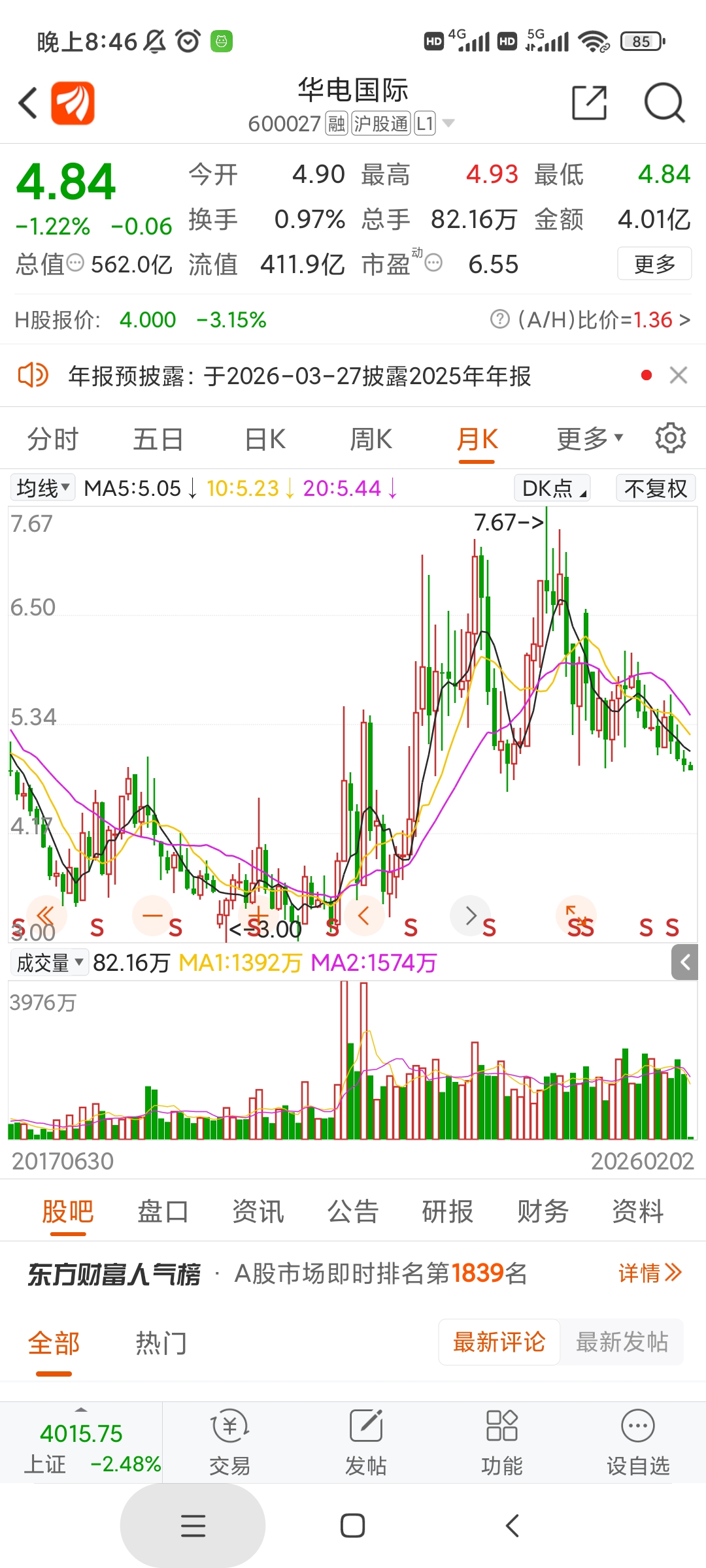Image resolution: width=706 pixels, height=1568 pixels.
Task: Tap the 融 margin tag
Action: click(x=336, y=123)
